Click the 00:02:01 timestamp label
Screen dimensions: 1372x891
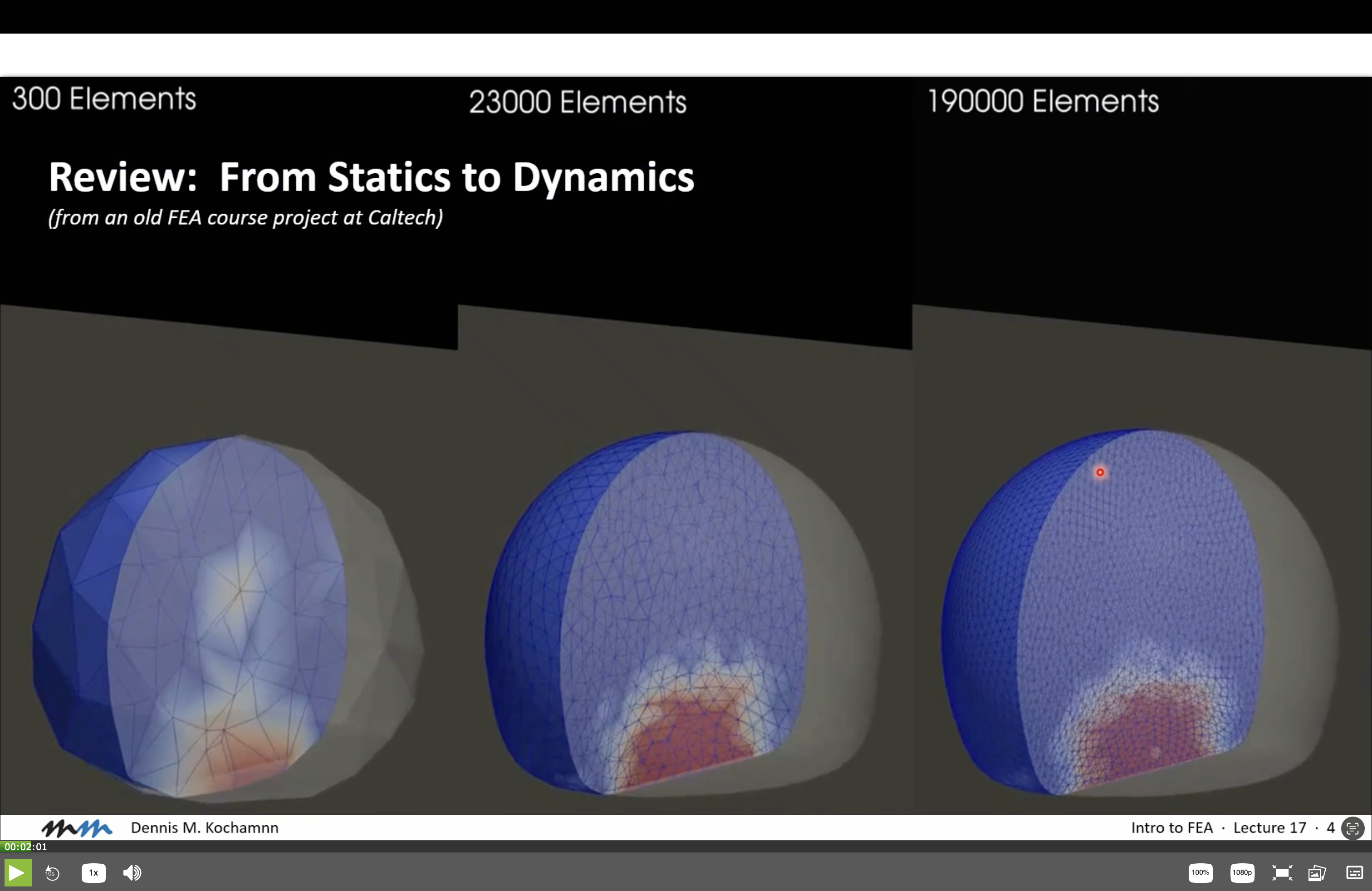click(x=25, y=847)
